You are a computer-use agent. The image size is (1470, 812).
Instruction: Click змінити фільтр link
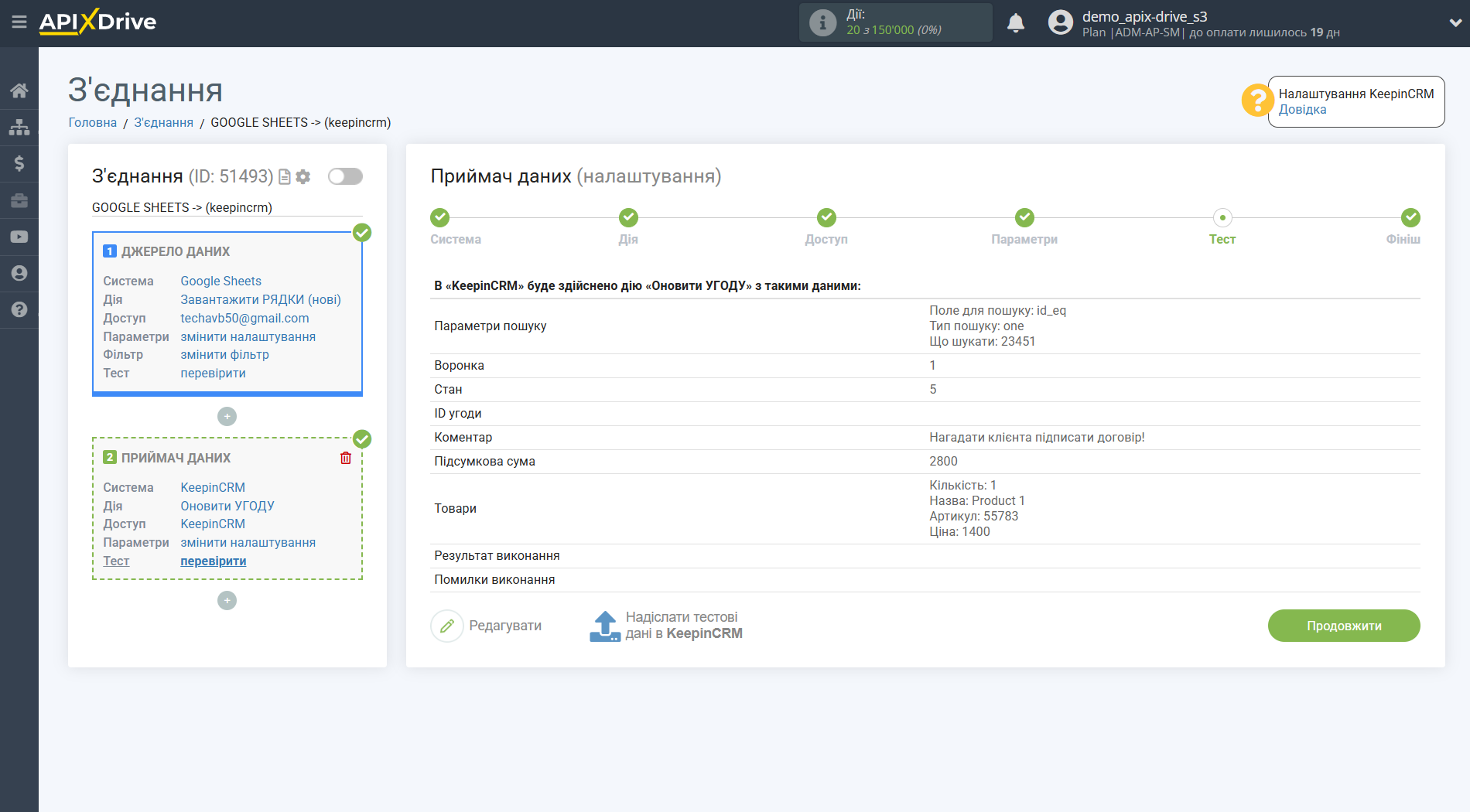224,354
